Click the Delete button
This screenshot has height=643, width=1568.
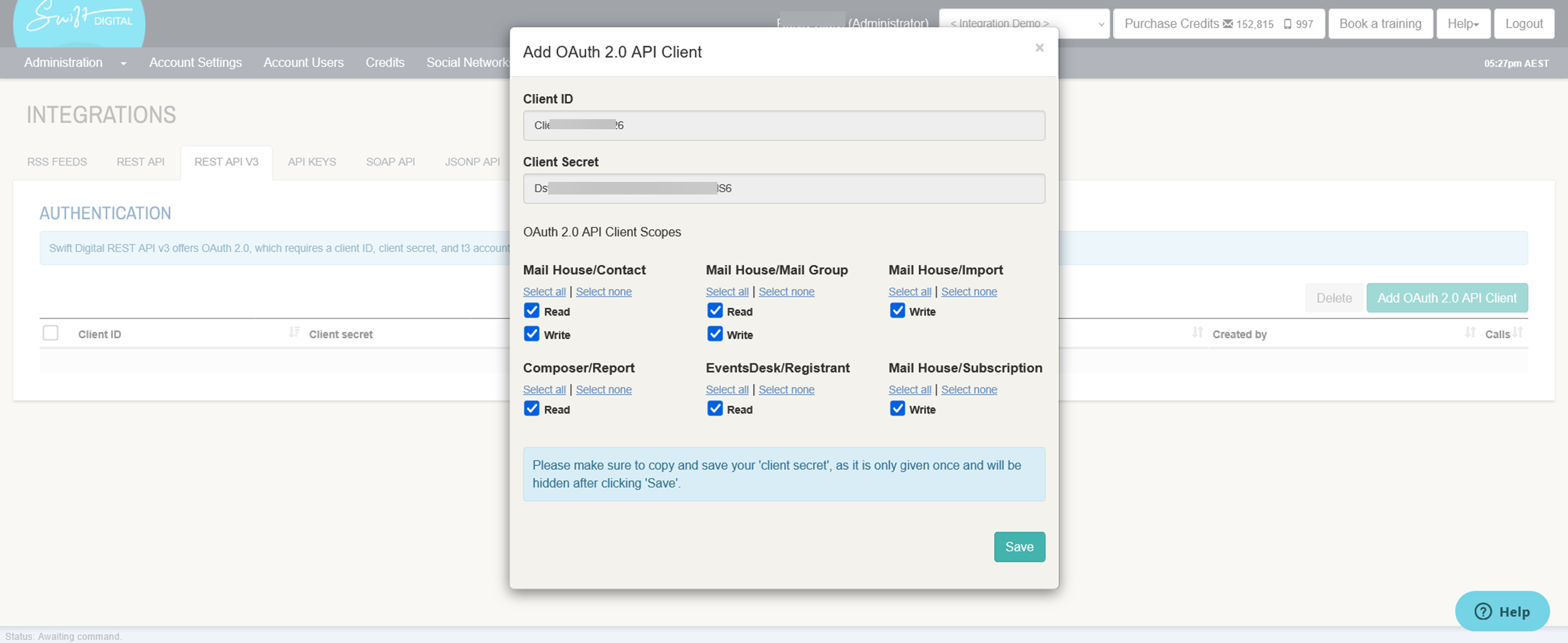[x=1334, y=298]
